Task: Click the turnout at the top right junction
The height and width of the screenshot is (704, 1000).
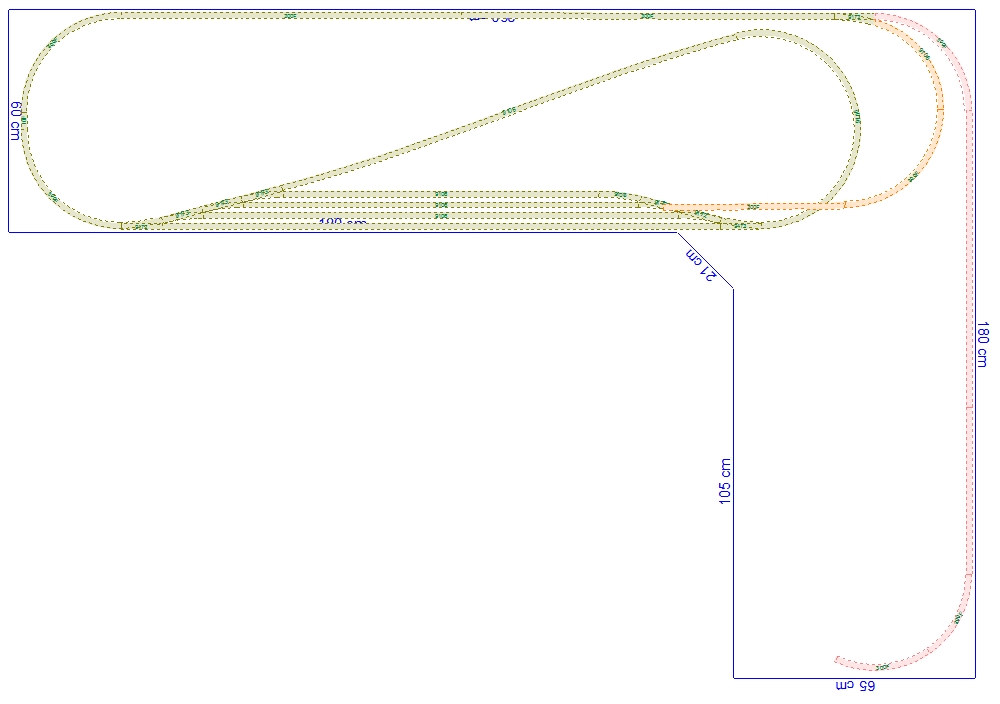Action: (x=853, y=17)
